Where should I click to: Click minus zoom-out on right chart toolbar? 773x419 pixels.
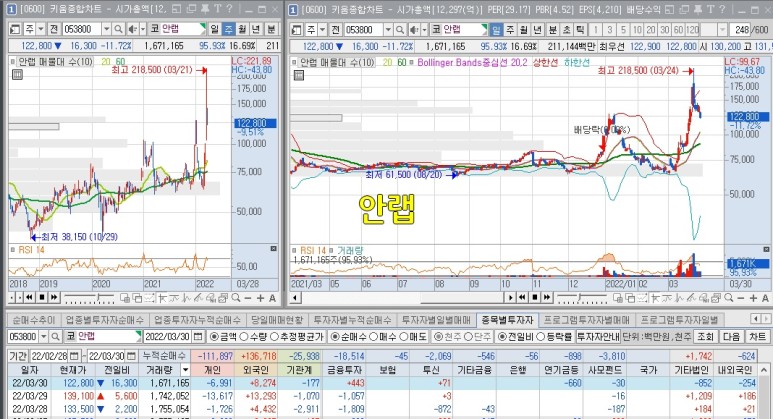pyautogui.click(x=741, y=298)
